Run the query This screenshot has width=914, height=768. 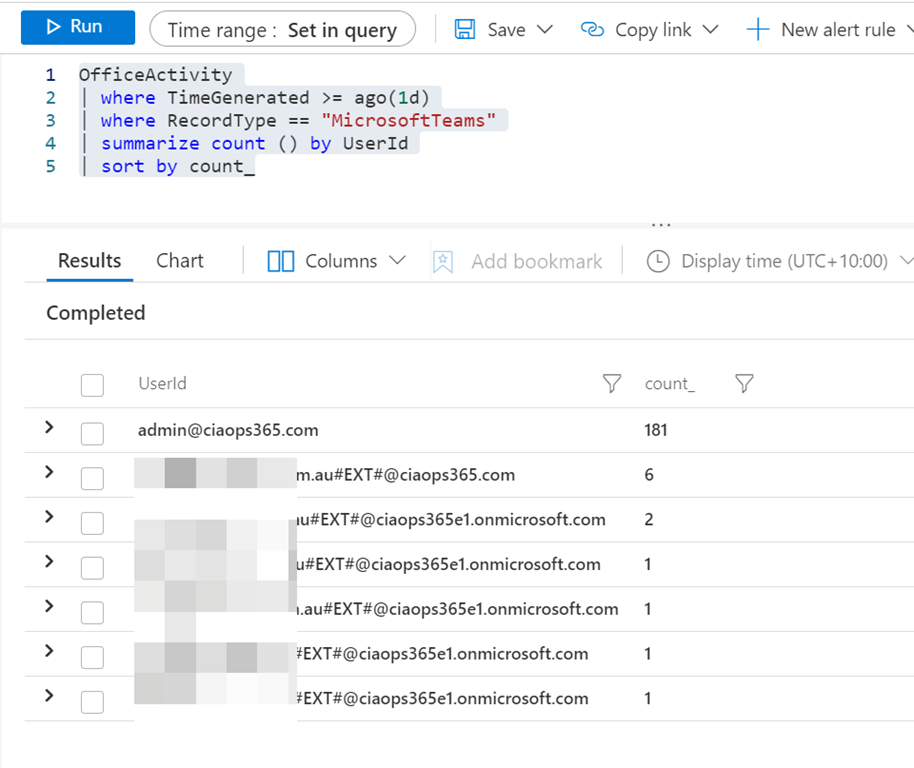click(x=77, y=27)
